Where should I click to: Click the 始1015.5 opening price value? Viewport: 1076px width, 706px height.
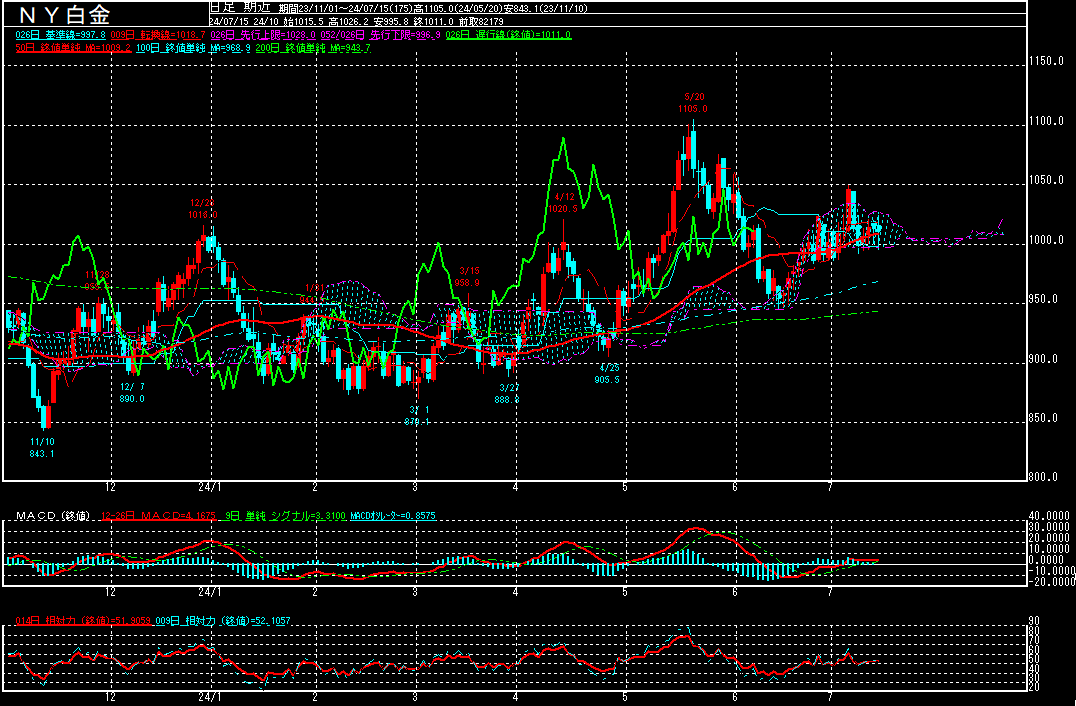click(303, 21)
